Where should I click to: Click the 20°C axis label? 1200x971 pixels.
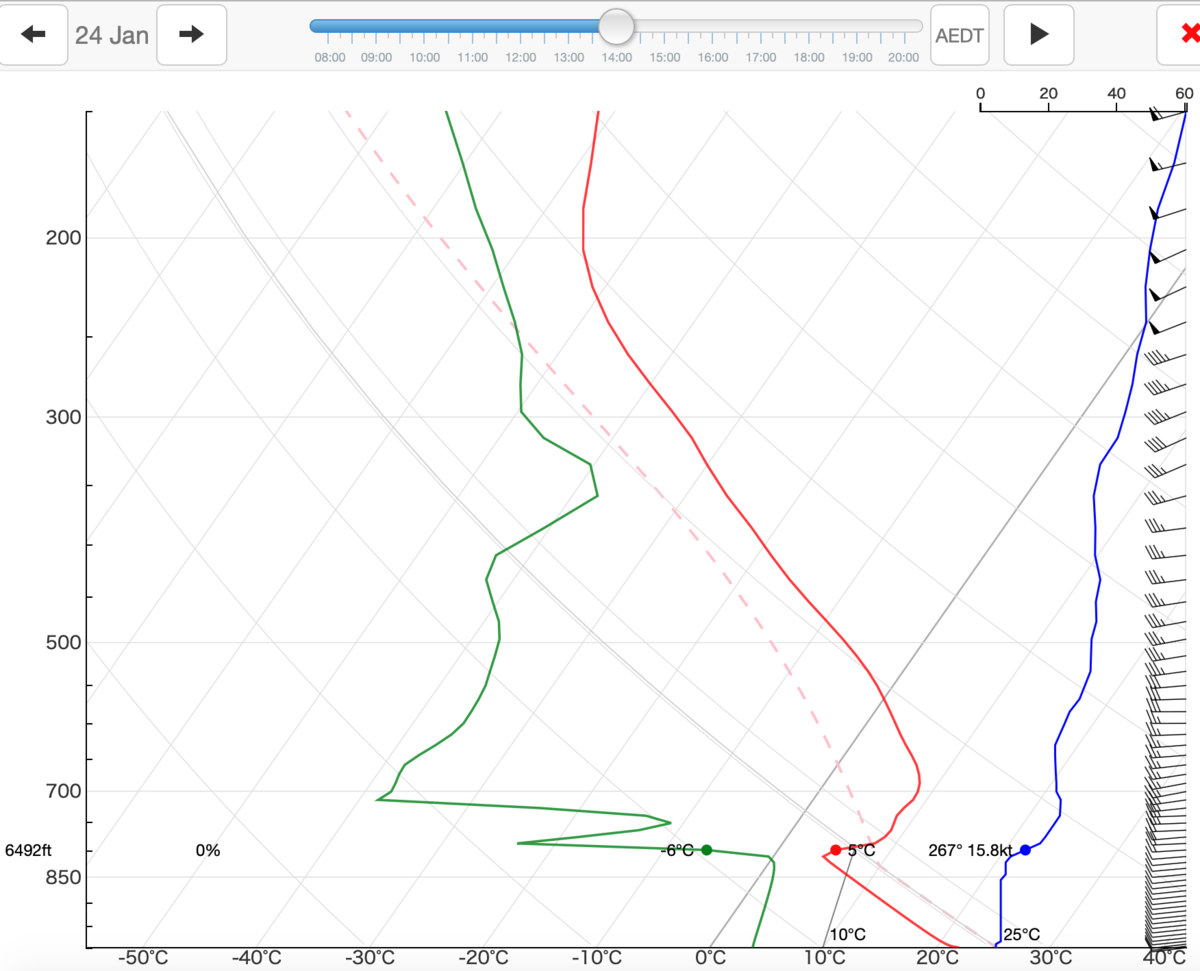click(x=938, y=958)
